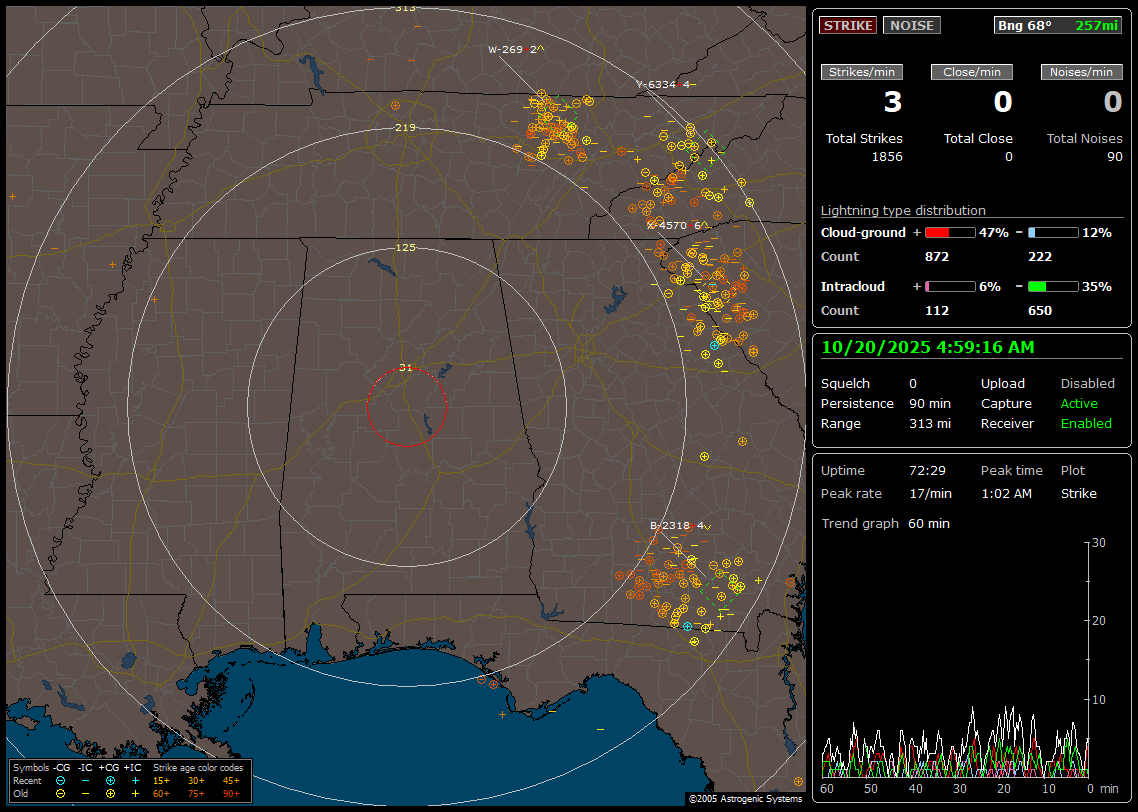The width and height of the screenshot is (1138, 812).
Task: Select storm cell label X-4570
Action: [x=667, y=225]
